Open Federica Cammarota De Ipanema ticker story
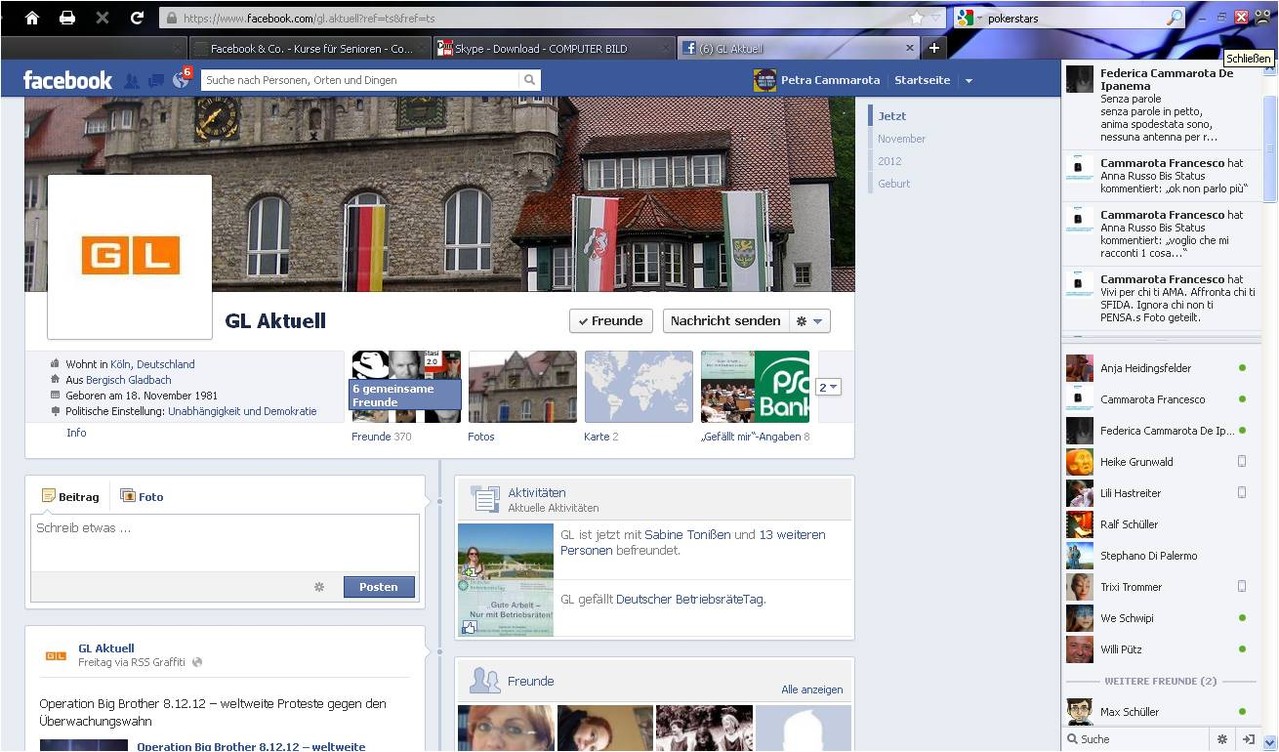Image resolution: width=1279 pixels, height=752 pixels. pos(1160,105)
